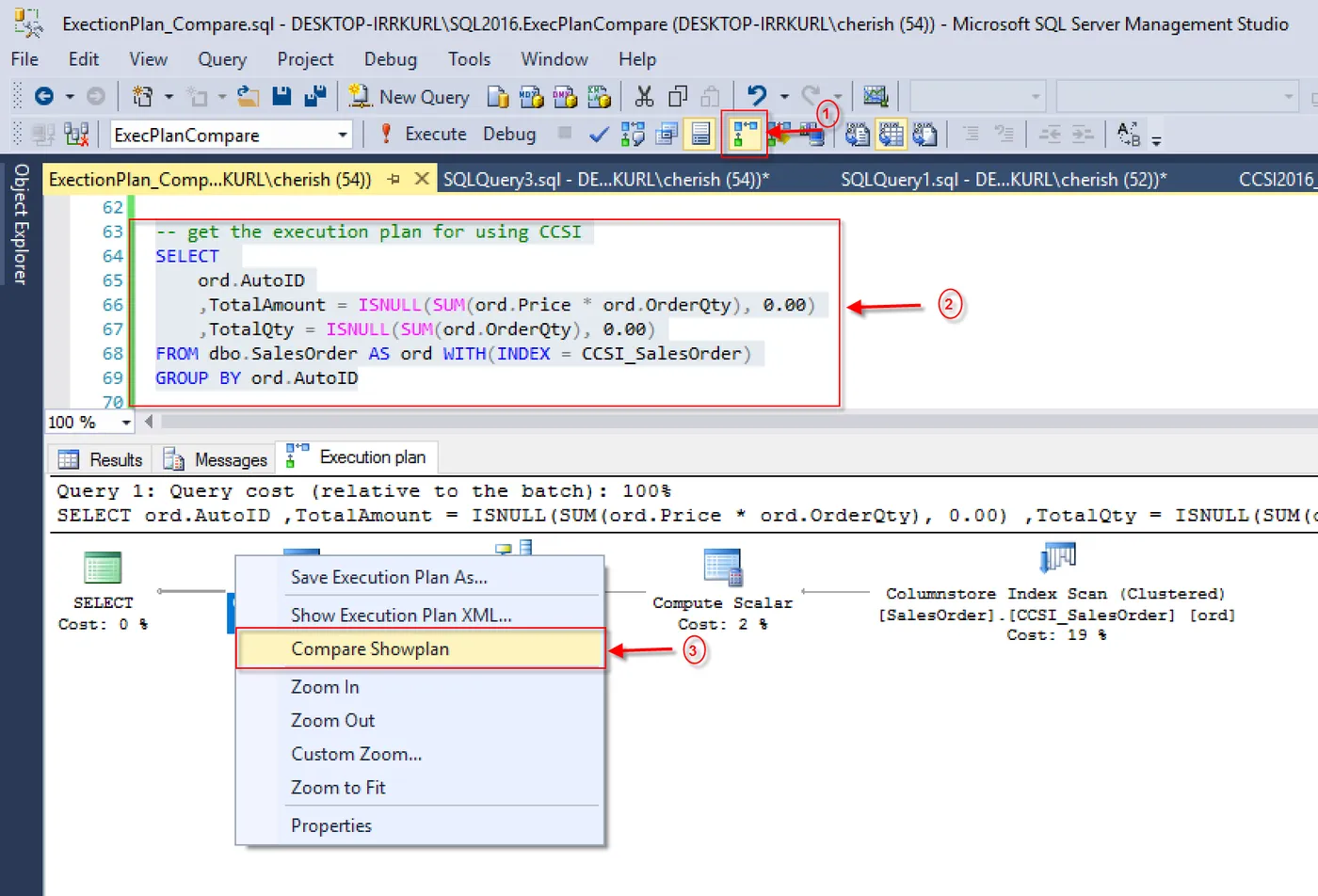Click the Query Options icon
The height and width of the screenshot is (896, 1318).
667,135
